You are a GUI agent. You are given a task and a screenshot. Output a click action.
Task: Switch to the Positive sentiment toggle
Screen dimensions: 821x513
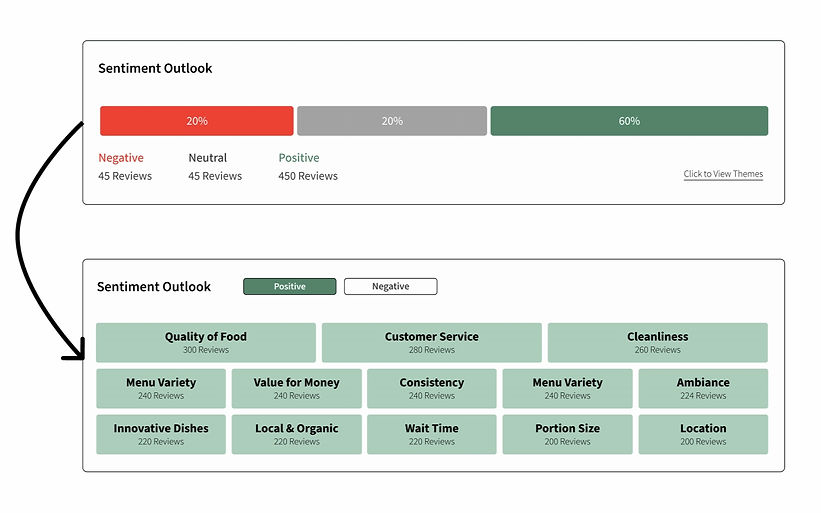click(289, 287)
